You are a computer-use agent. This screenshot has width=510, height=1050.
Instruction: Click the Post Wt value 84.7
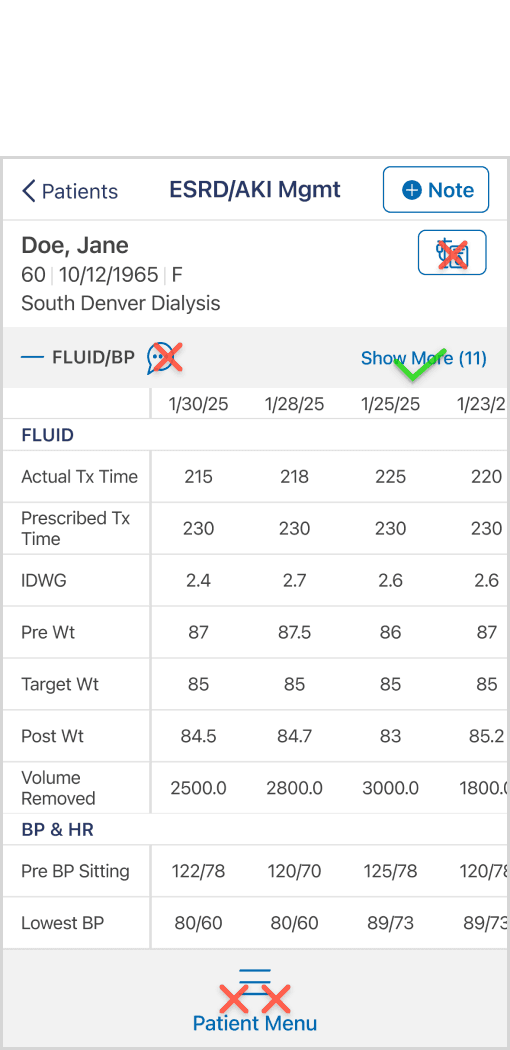[294, 737]
